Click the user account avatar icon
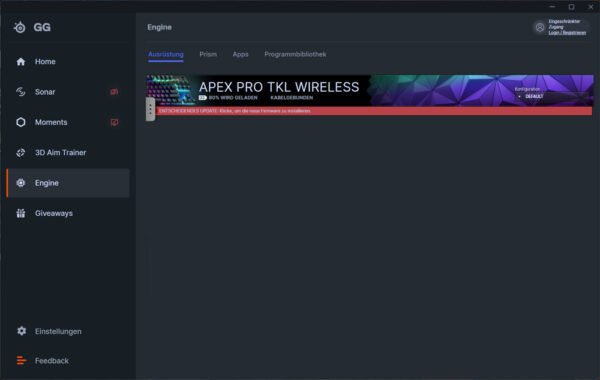 click(540, 27)
